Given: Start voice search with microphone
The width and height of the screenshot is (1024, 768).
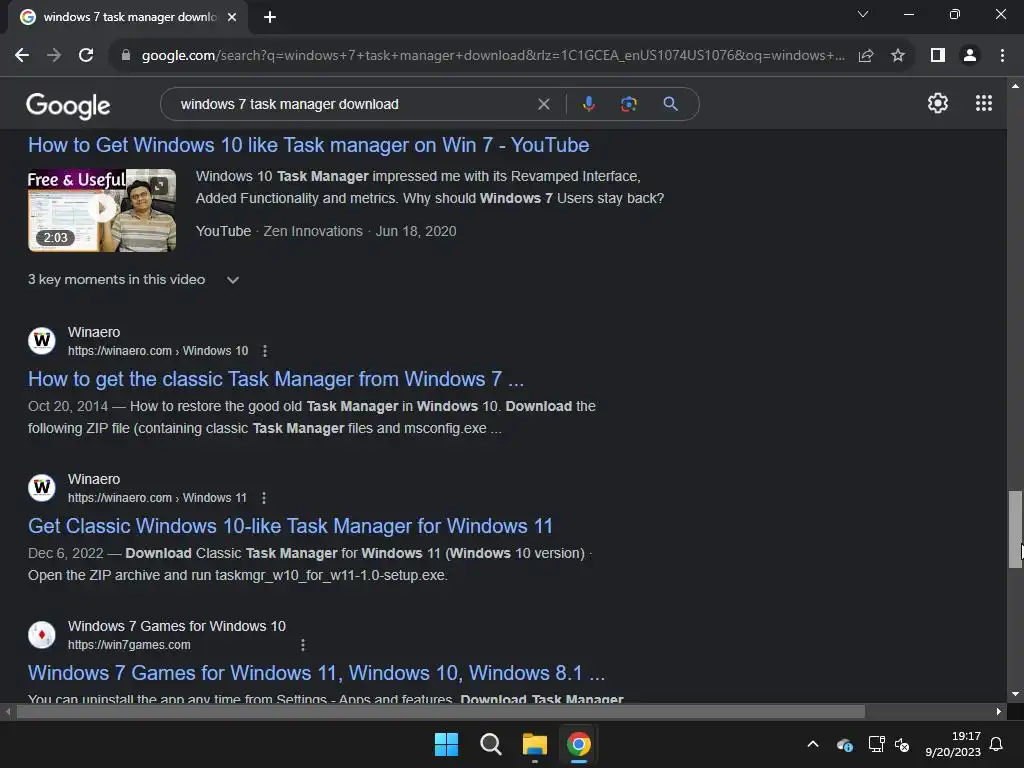Looking at the screenshot, I should point(588,104).
